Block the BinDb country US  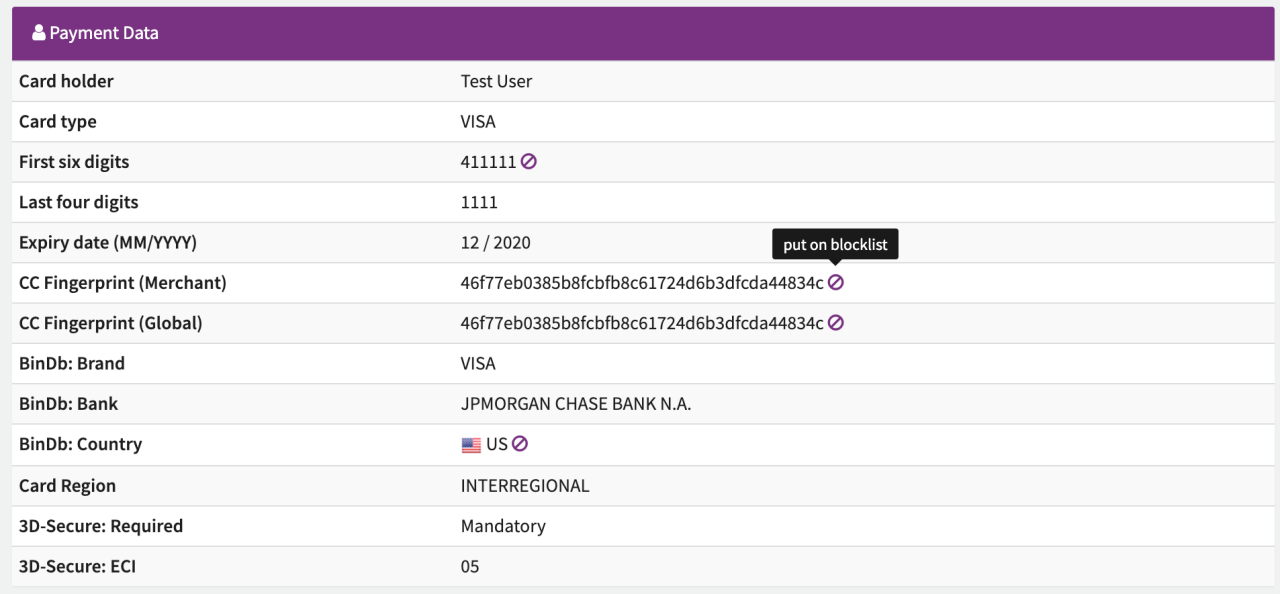pyautogui.click(x=520, y=444)
